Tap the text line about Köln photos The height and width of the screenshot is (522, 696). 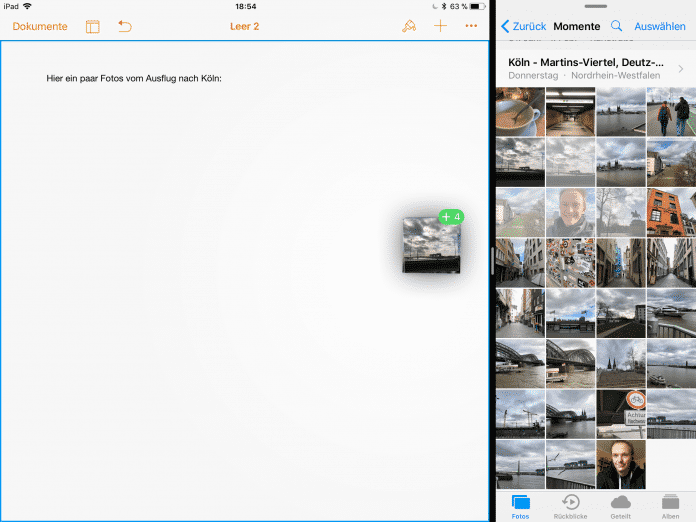(x=133, y=77)
